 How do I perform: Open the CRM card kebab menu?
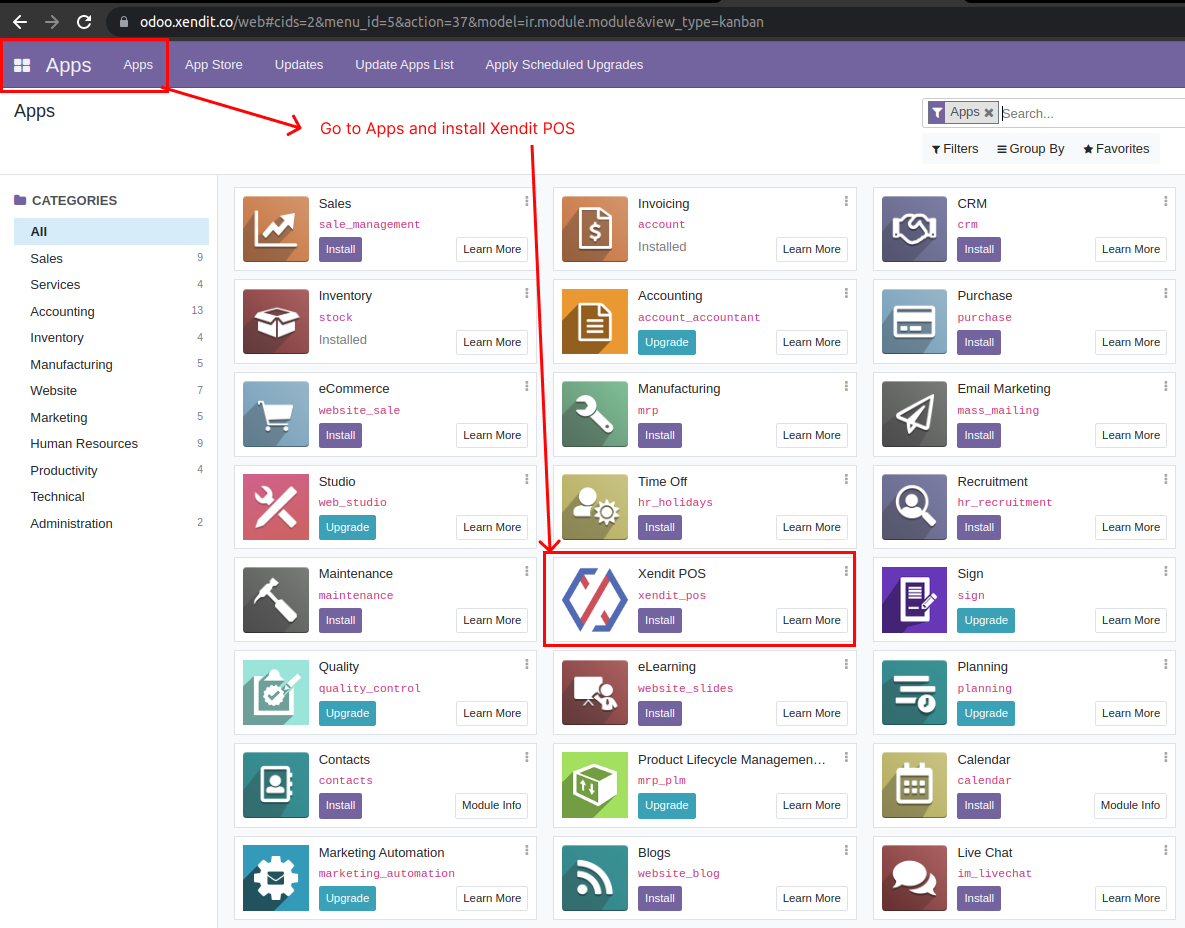[x=1165, y=201]
